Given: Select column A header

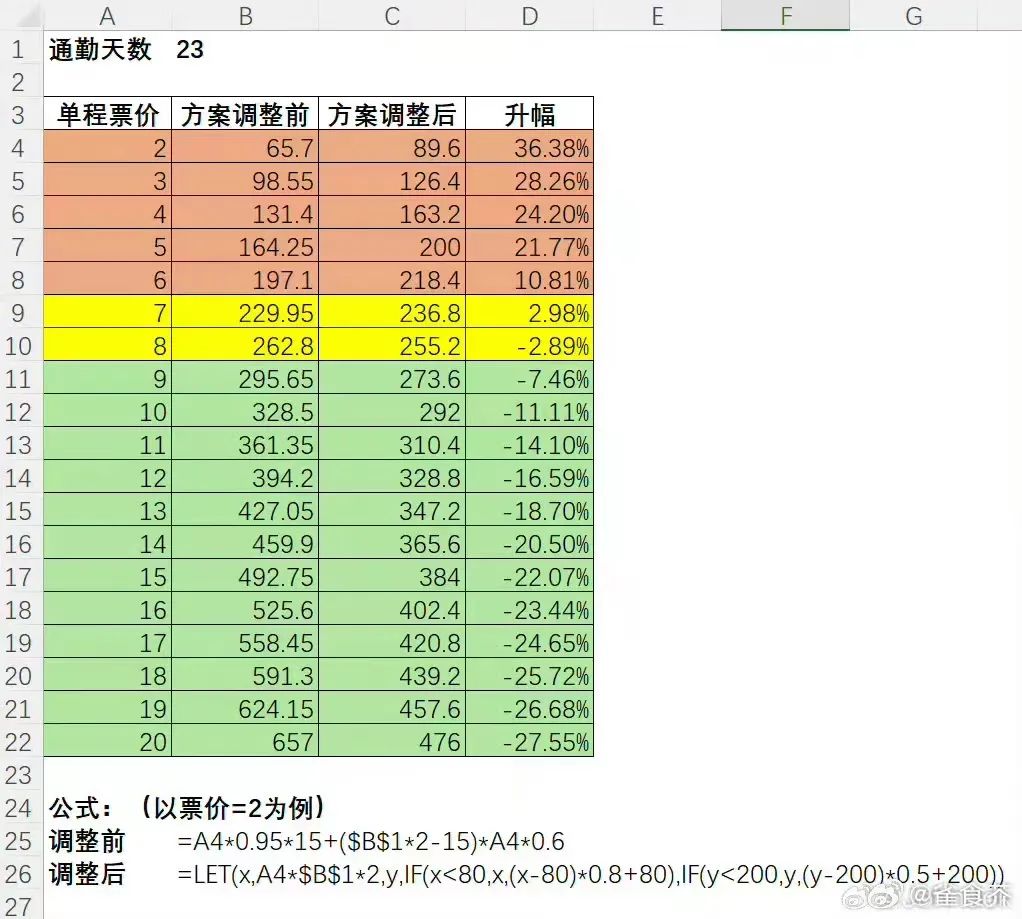Looking at the screenshot, I should pyautogui.click(x=108, y=15).
